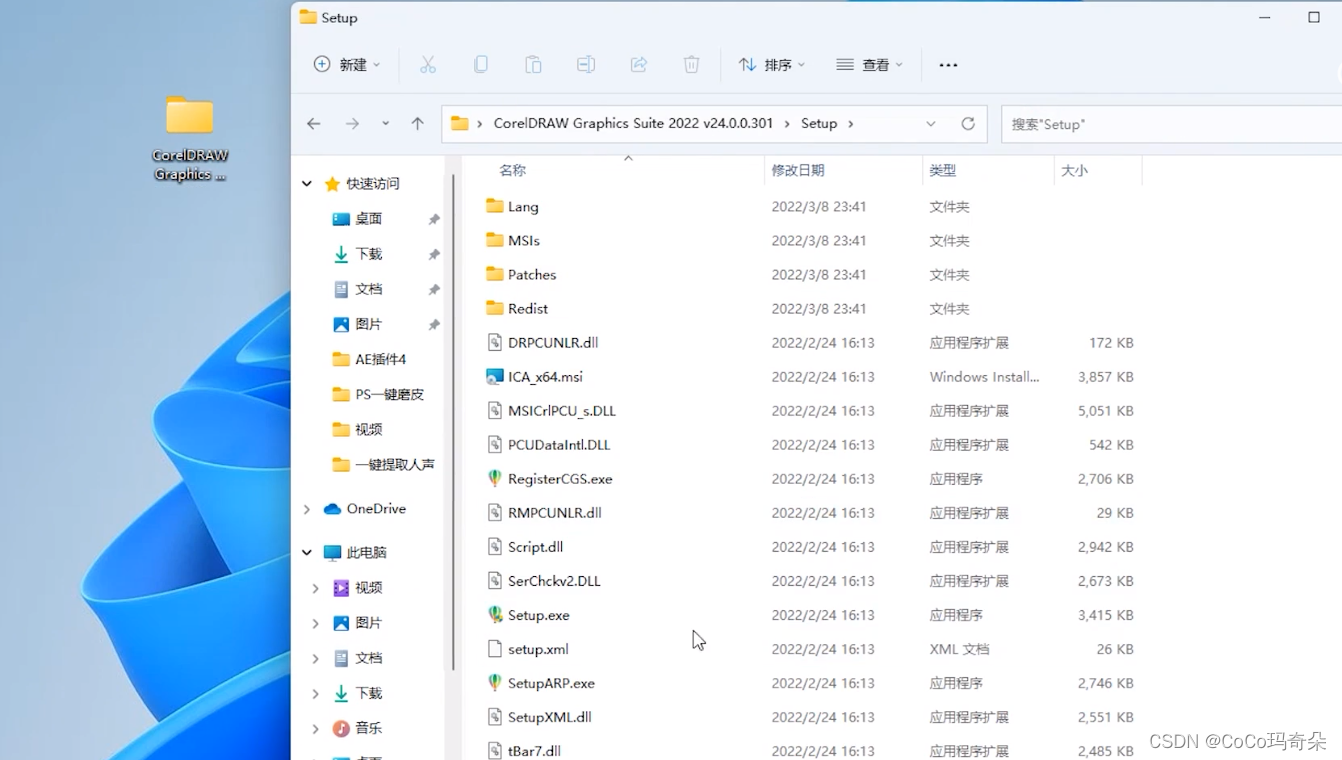The width and height of the screenshot is (1342, 760).
Task: Open the three-dots more options menu
Action: pos(948,65)
